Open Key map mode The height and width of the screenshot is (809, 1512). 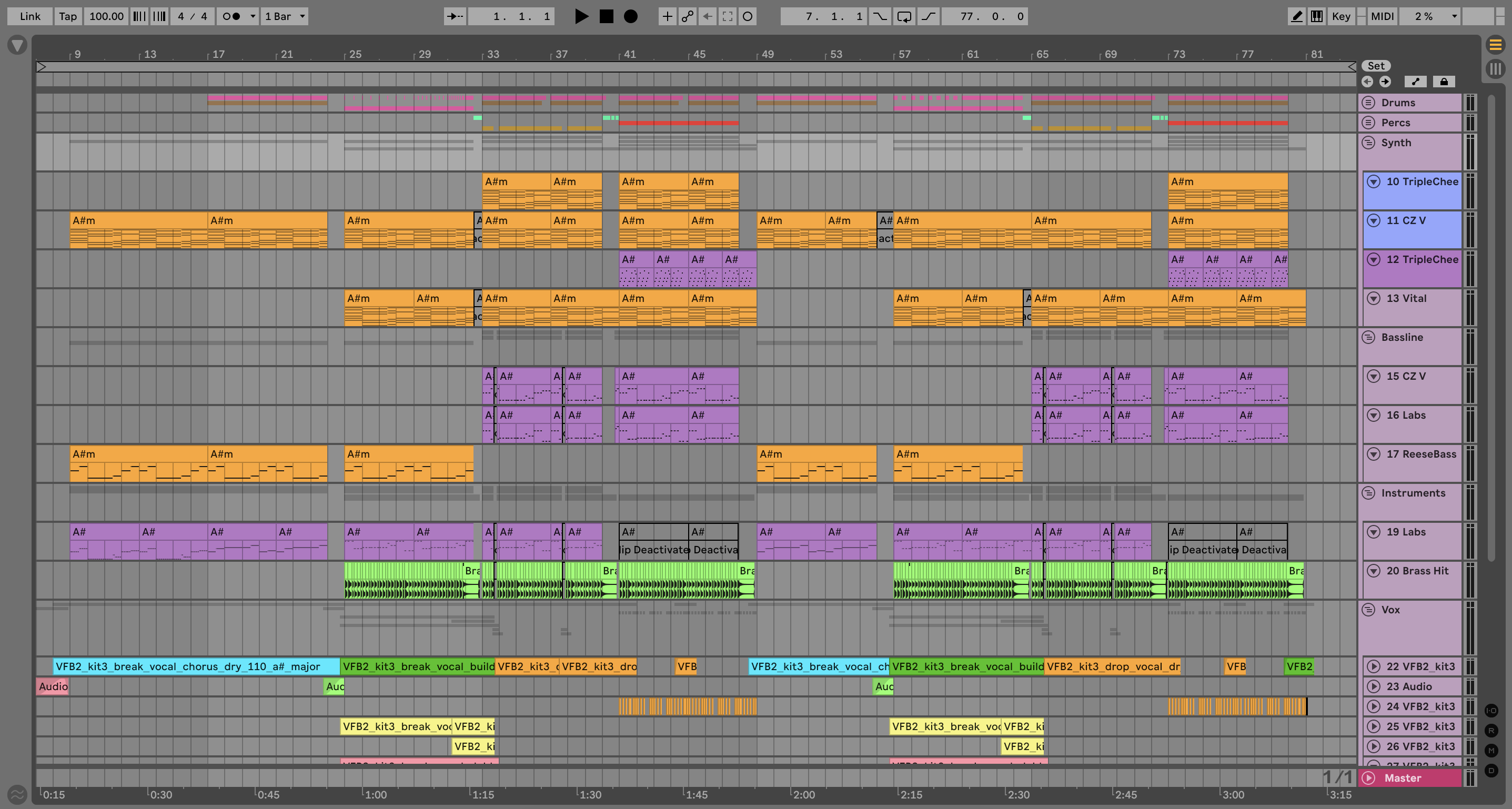click(1340, 16)
